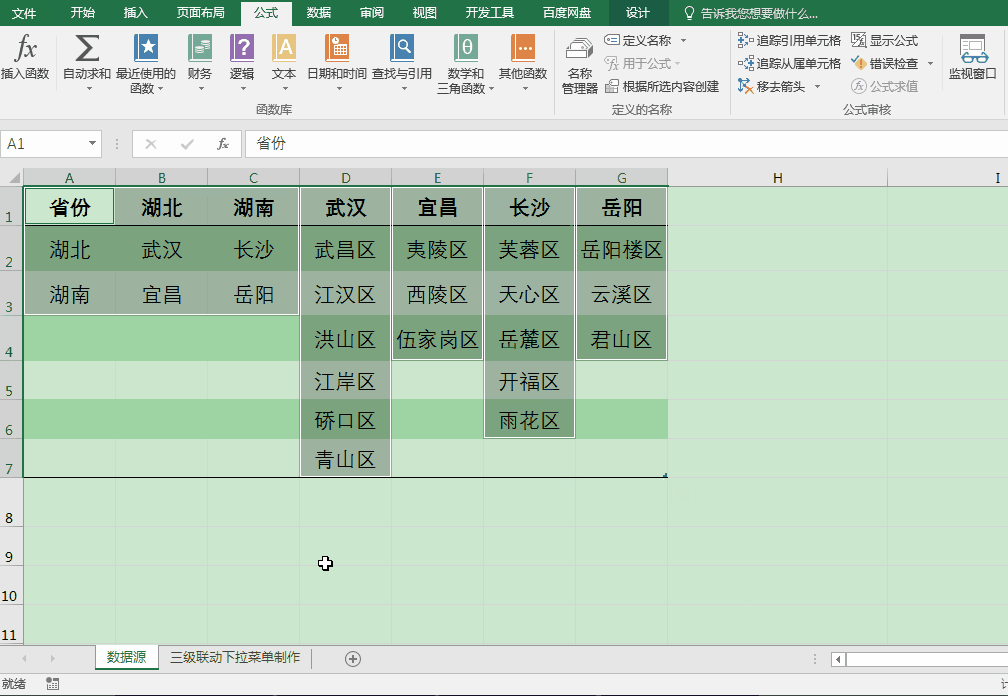Click the macro recording icon in status bar
The height and width of the screenshot is (696, 1008).
pyautogui.click(x=53, y=684)
